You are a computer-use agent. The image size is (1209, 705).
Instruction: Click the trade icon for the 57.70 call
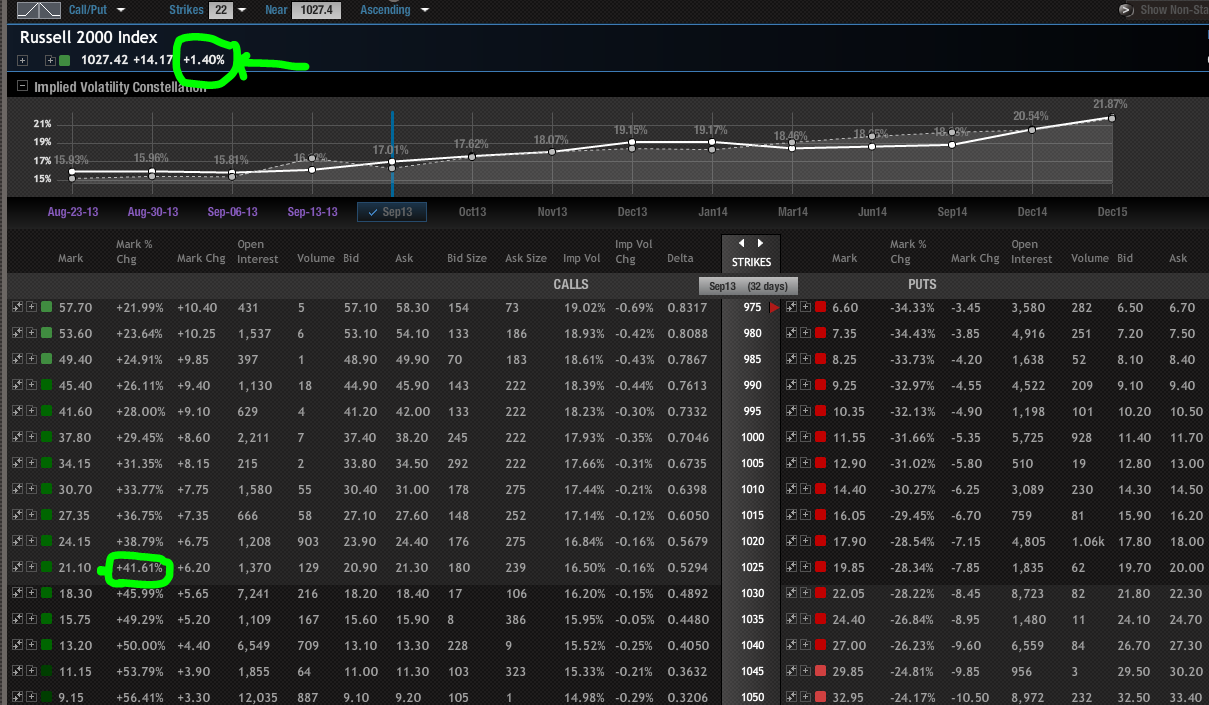click(x=17, y=307)
